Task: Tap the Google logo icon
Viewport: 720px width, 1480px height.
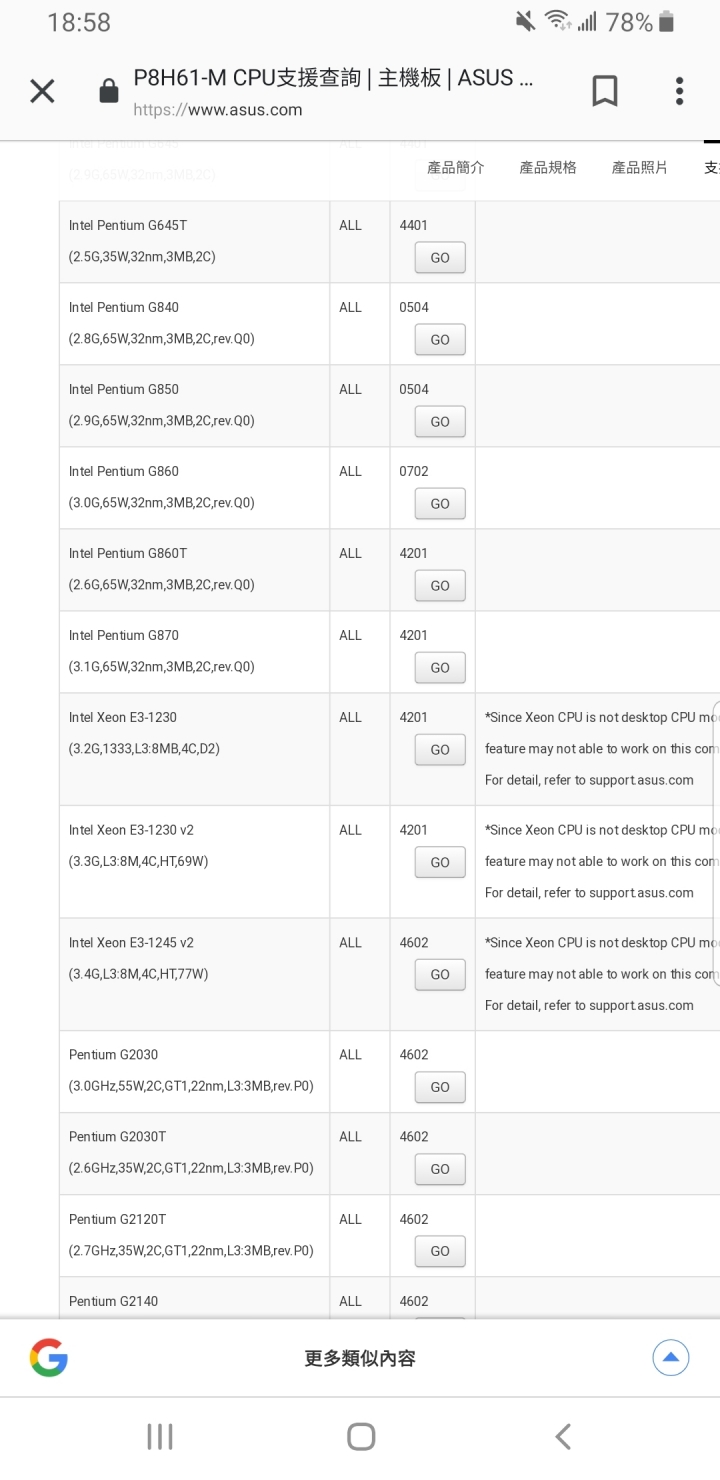Action: (49, 1358)
